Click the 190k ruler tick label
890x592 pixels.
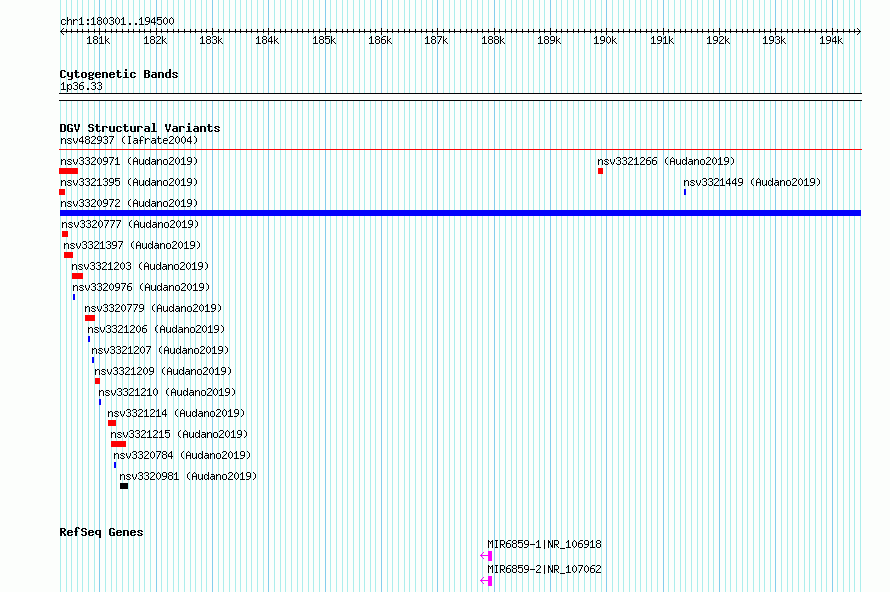click(605, 40)
